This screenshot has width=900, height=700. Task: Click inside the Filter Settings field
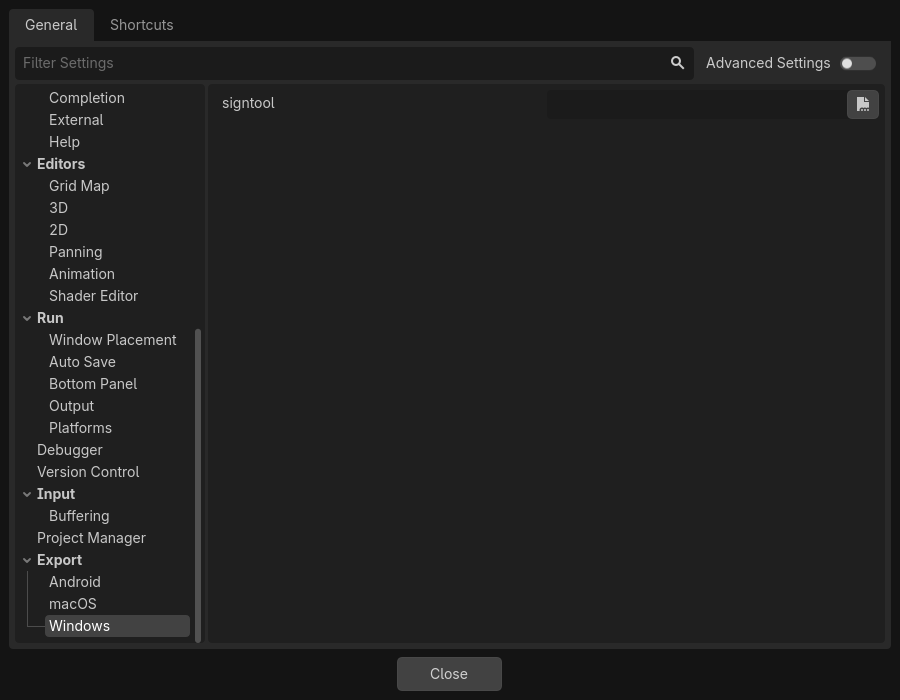pos(300,62)
